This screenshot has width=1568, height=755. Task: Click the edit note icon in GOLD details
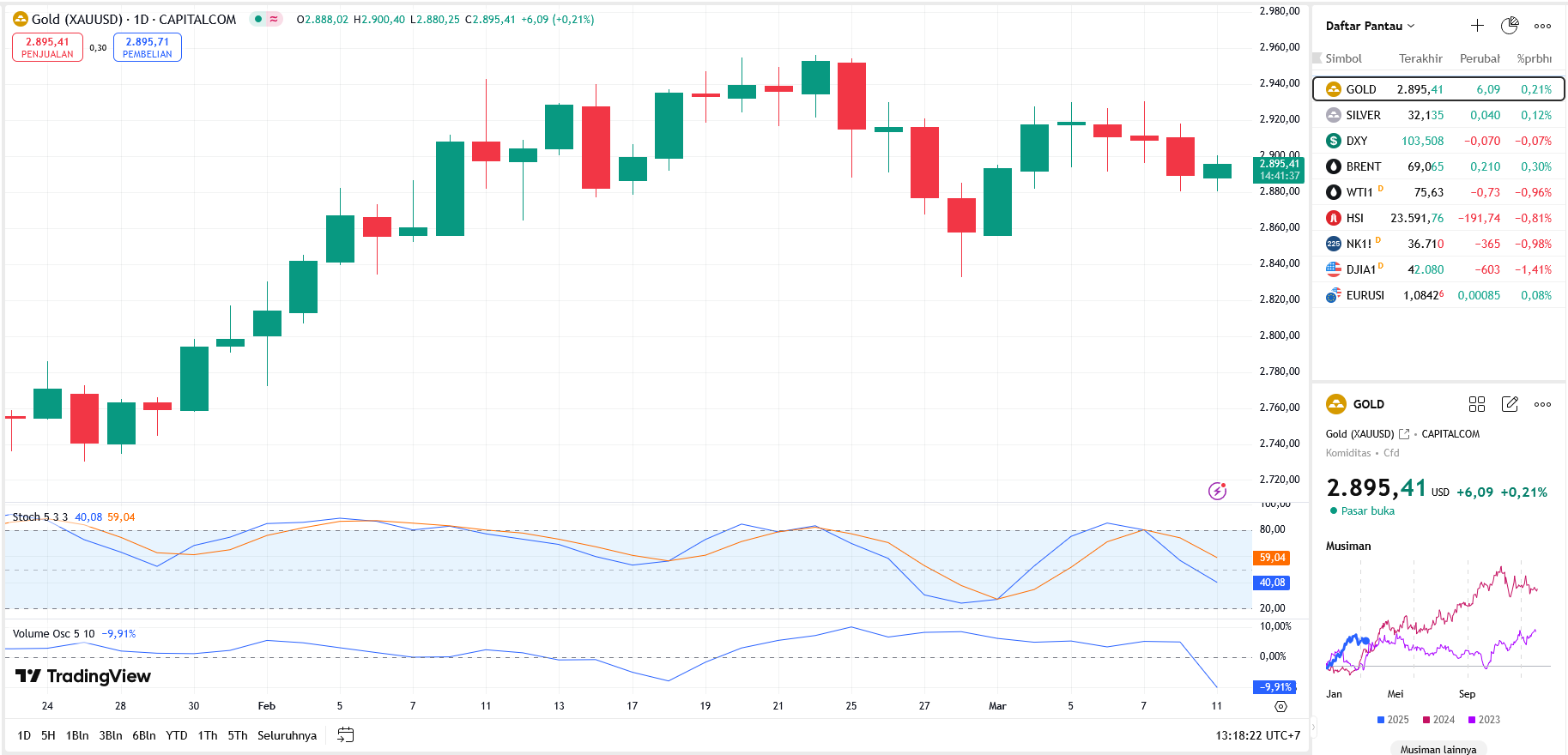pos(1510,404)
